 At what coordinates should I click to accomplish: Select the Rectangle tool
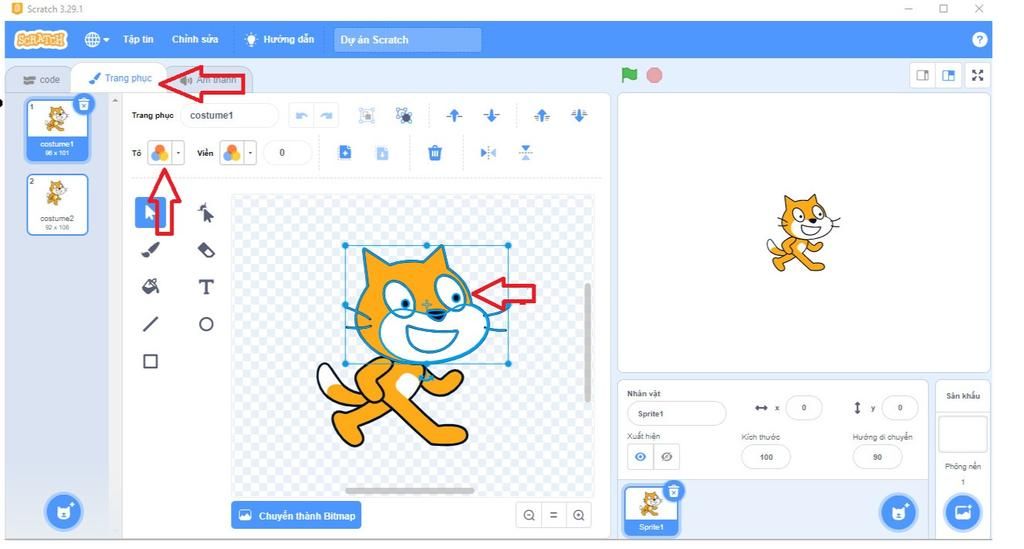[150, 361]
